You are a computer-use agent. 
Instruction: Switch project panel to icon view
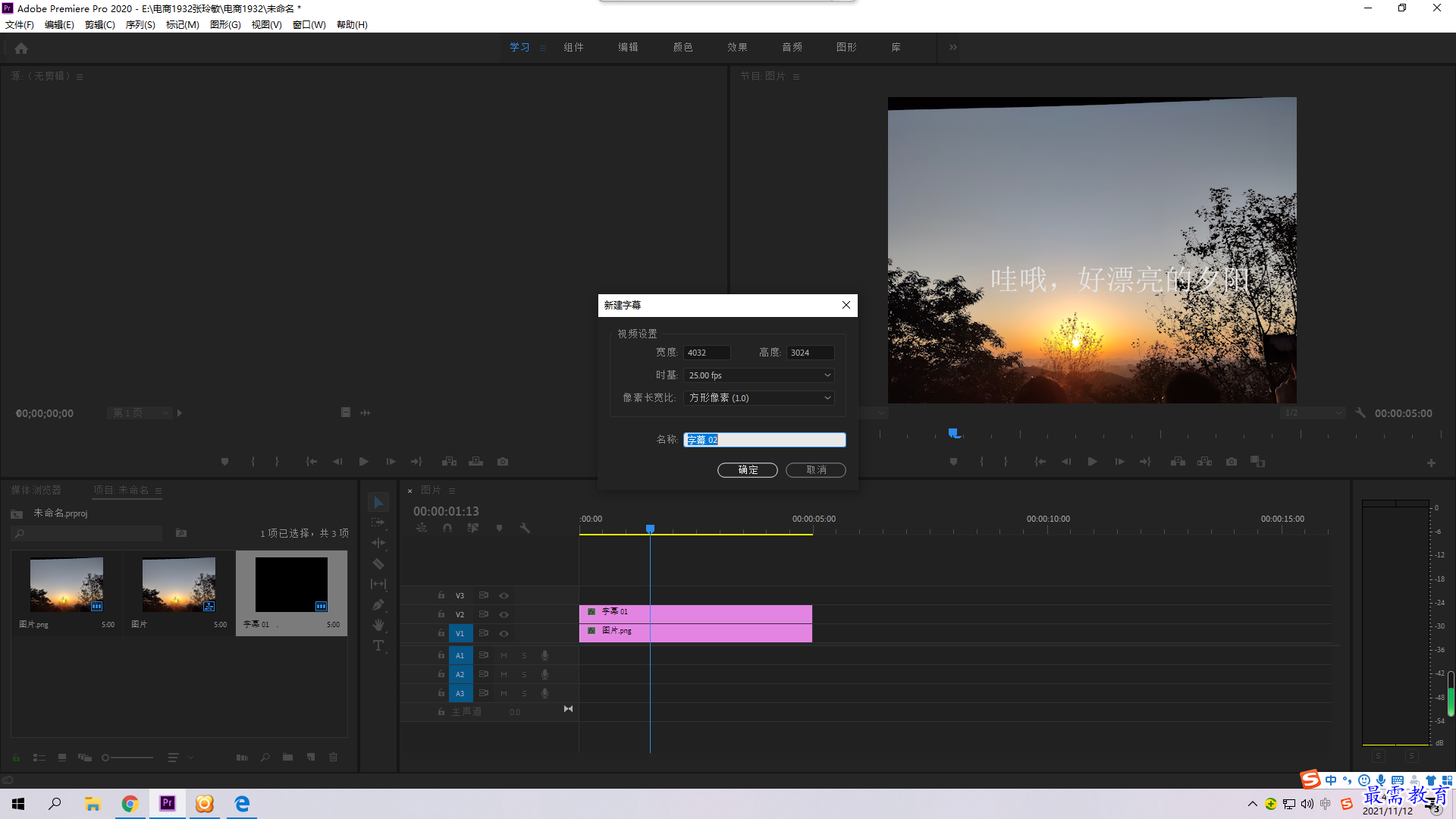click(x=62, y=758)
